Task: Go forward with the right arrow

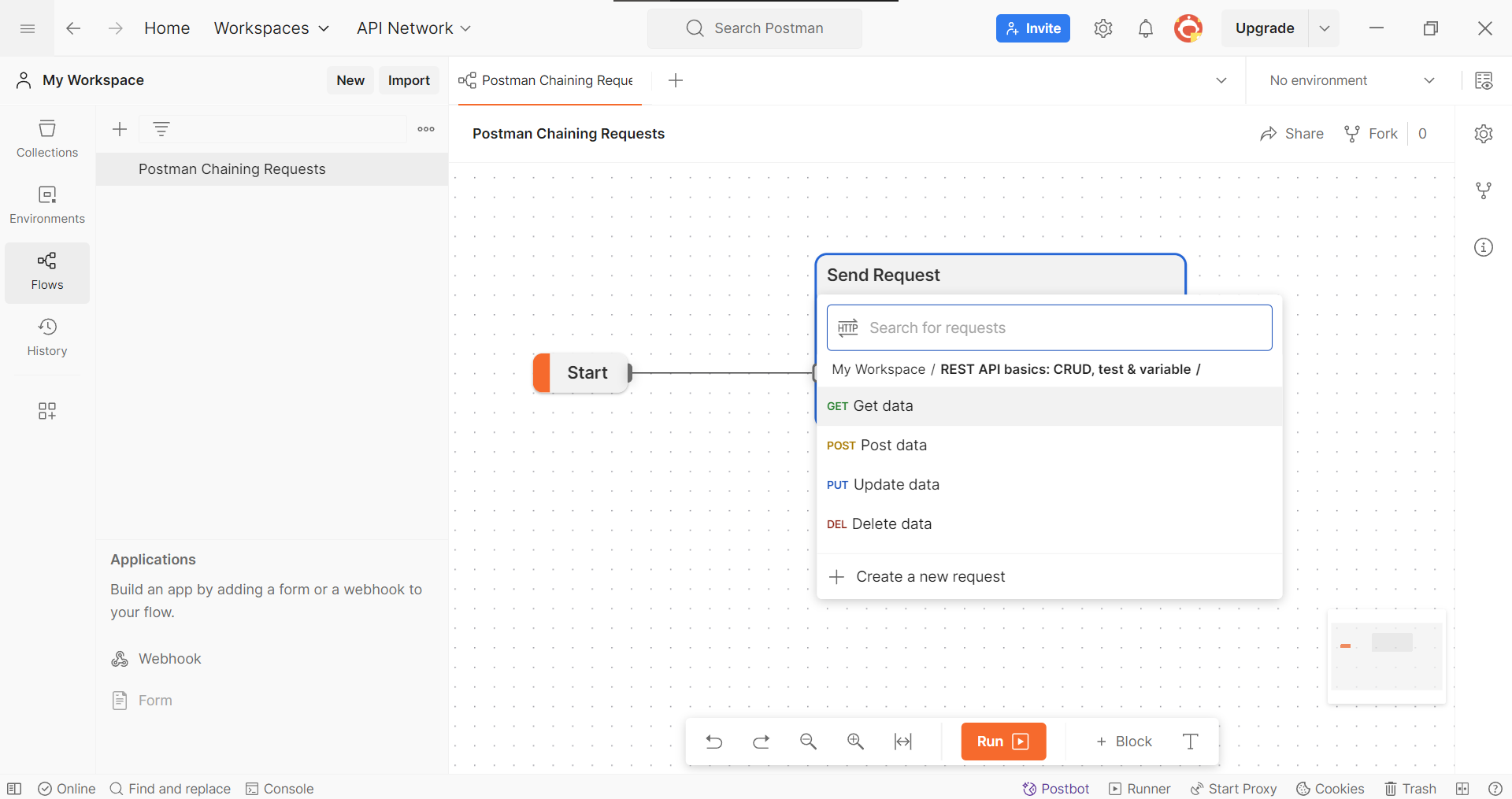Action: 116,28
